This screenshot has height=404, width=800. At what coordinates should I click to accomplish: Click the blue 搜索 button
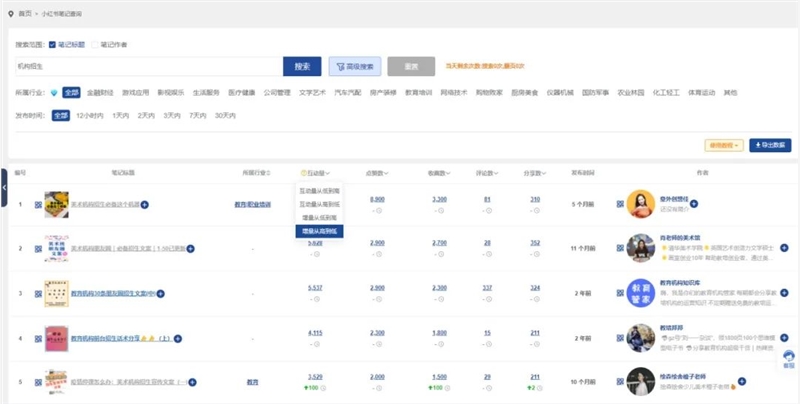[302, 66]
